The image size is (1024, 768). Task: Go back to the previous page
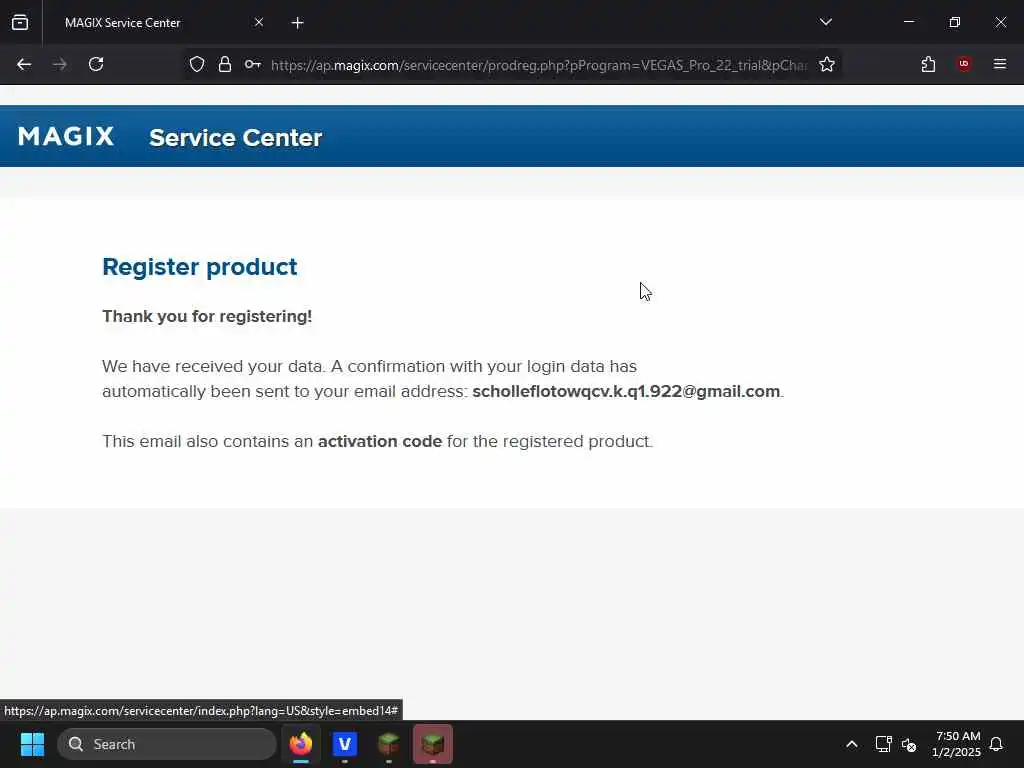pyautogui.click(x=24, y=64)
